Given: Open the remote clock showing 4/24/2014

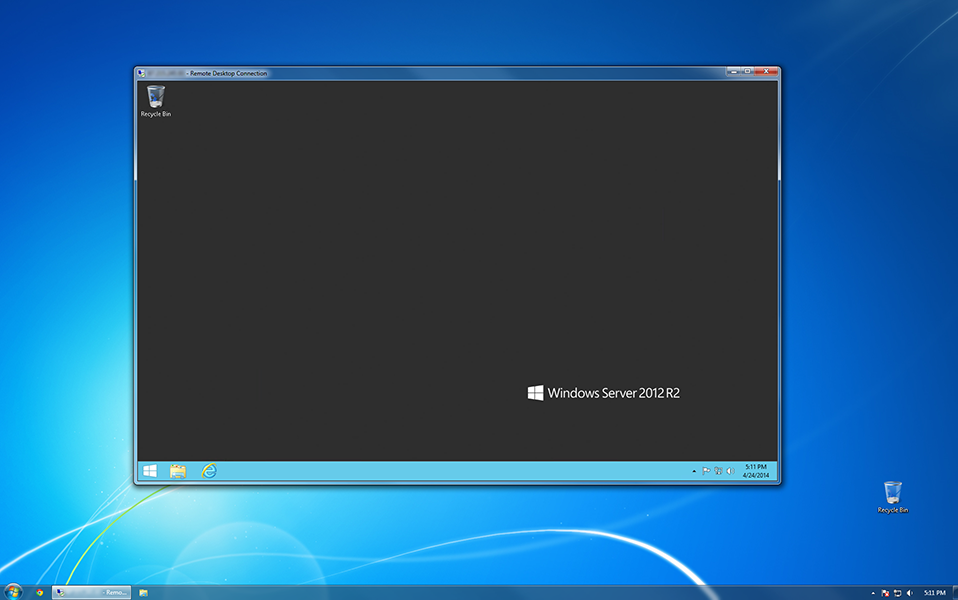Looking at the screenshot, I should (x=756, y=471).
